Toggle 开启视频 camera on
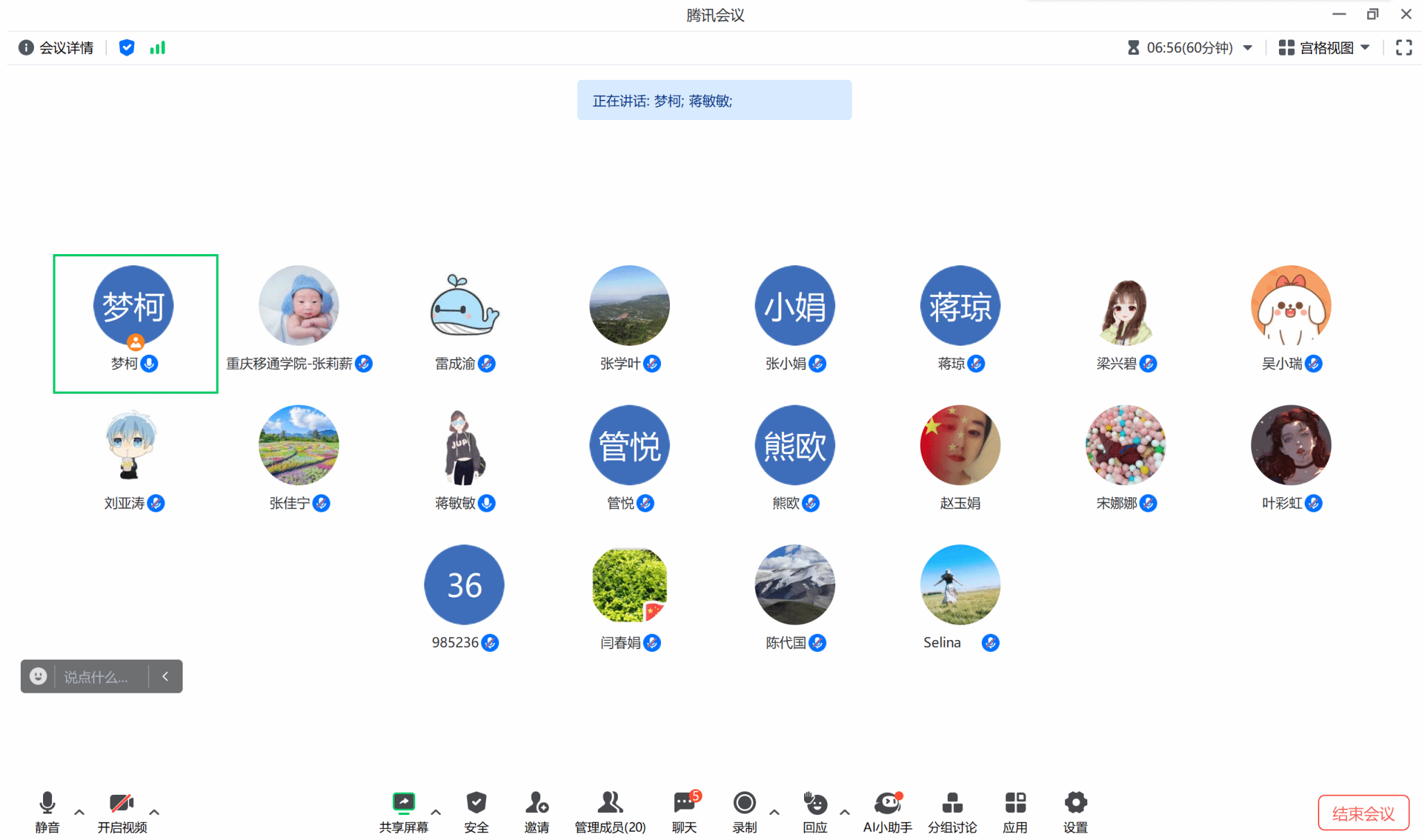Image resolution: width=1422 pixels, height=840 pixels. 122,812
